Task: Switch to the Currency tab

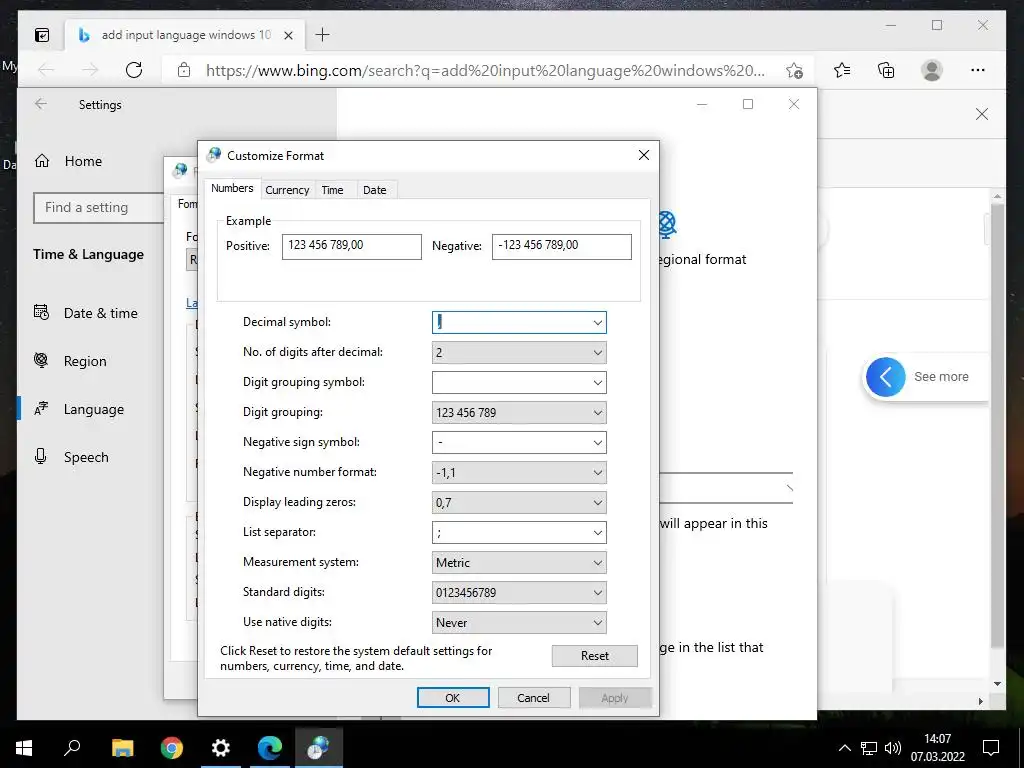Action: coord(287,190)
